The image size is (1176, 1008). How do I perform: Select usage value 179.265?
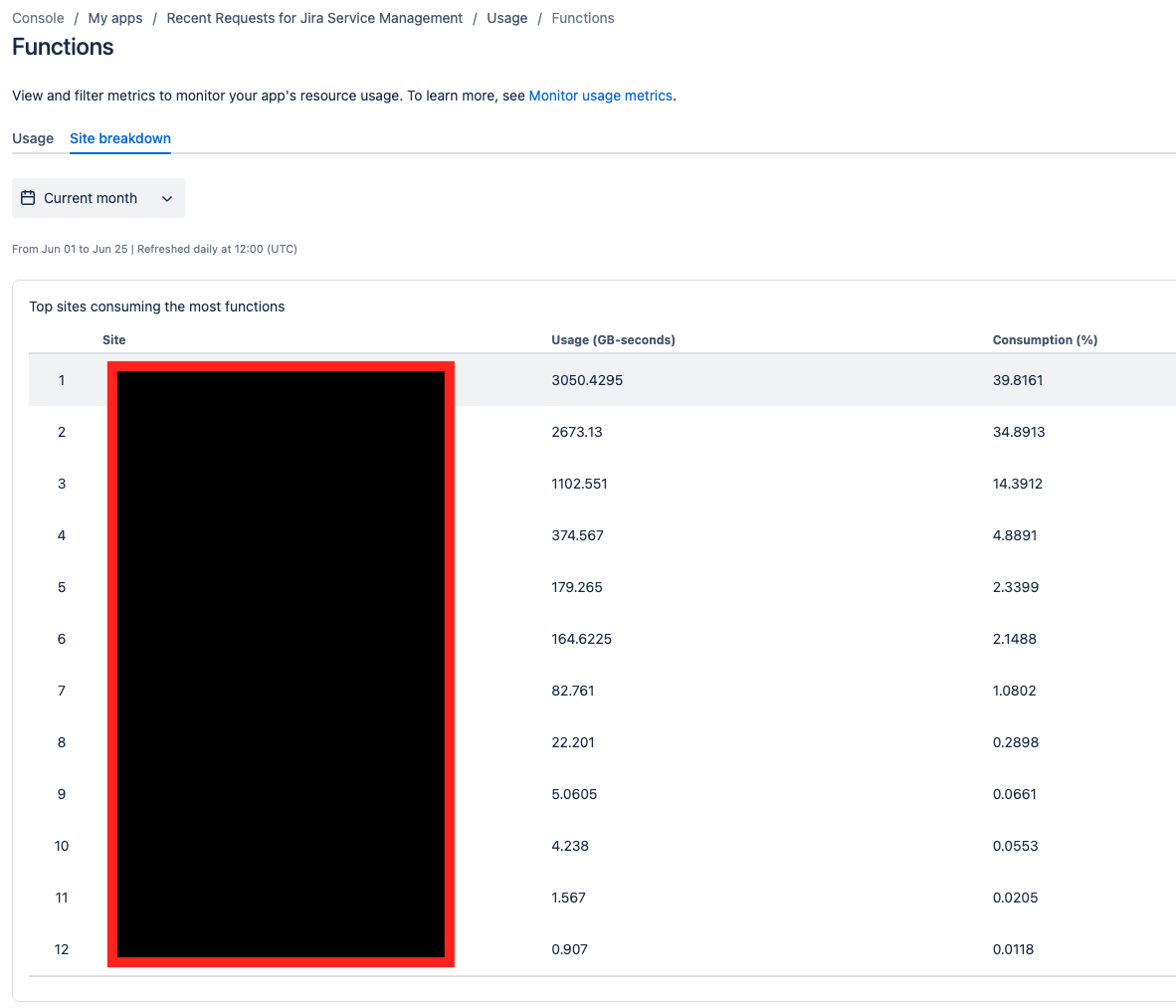tap(577, 587)
